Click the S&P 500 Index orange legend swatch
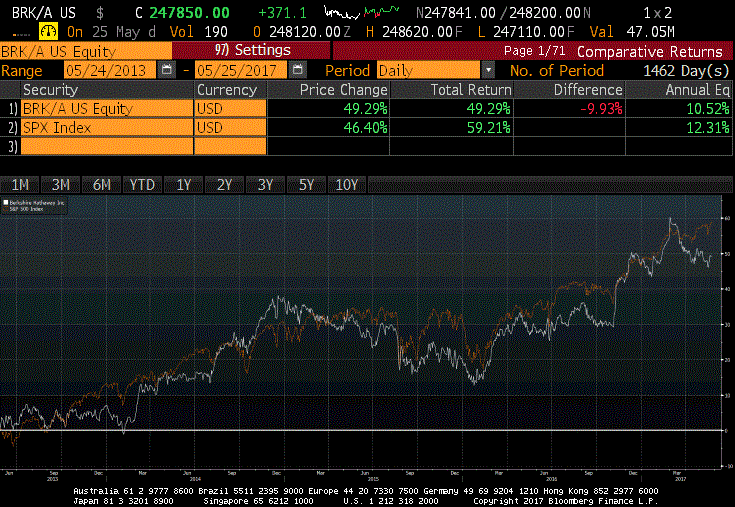This screenshot has height=507, width=735. pos(6,209)
